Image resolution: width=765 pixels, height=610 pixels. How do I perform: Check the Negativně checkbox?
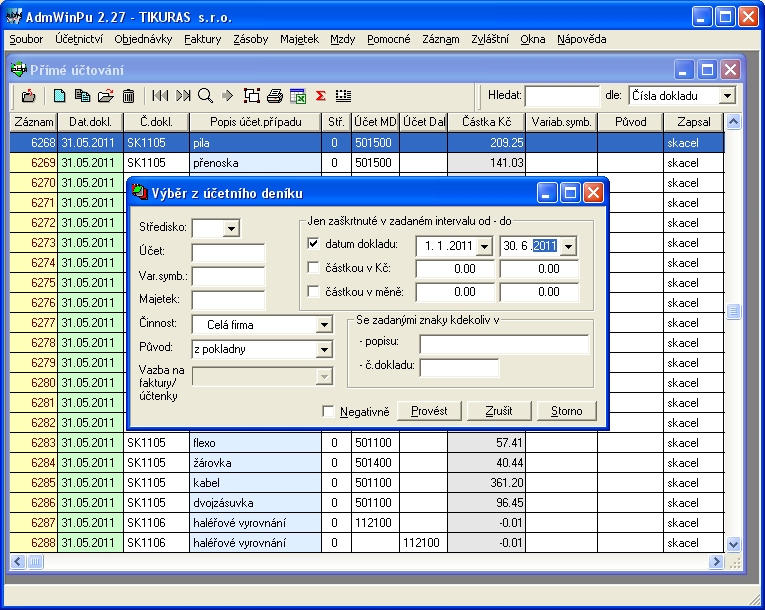[328, 411]
